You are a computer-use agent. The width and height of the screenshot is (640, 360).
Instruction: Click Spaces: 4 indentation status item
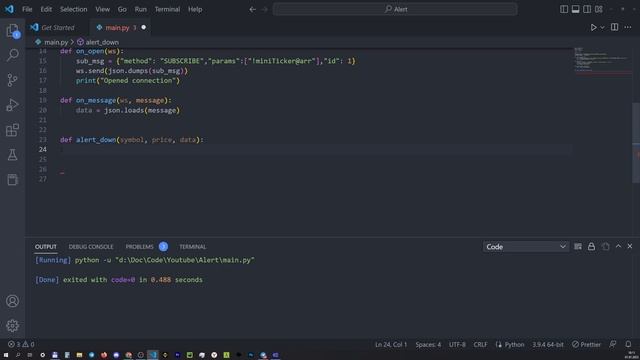click(428, 344)
